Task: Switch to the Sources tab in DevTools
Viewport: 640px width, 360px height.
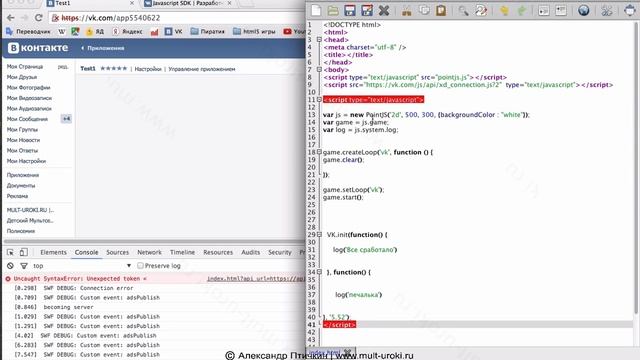Action: click(118, 252)
